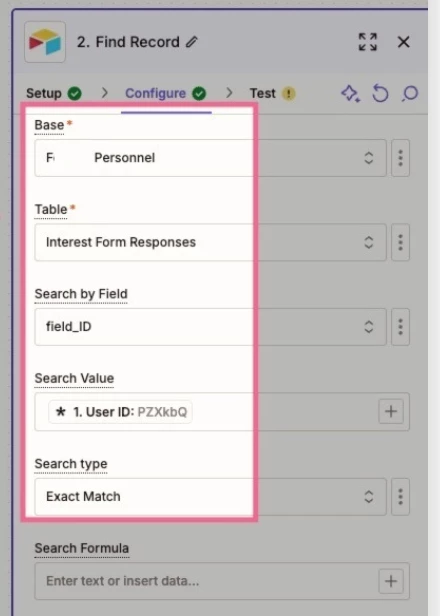Click the undo refresh arrow icon
The height and width of the screenshot is (616, 440).
pyautogui.click(x=380, y=94)
